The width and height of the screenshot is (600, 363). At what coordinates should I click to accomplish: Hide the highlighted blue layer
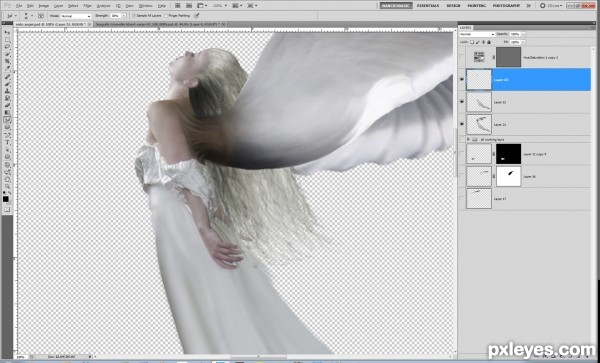[x=462, y=80]
